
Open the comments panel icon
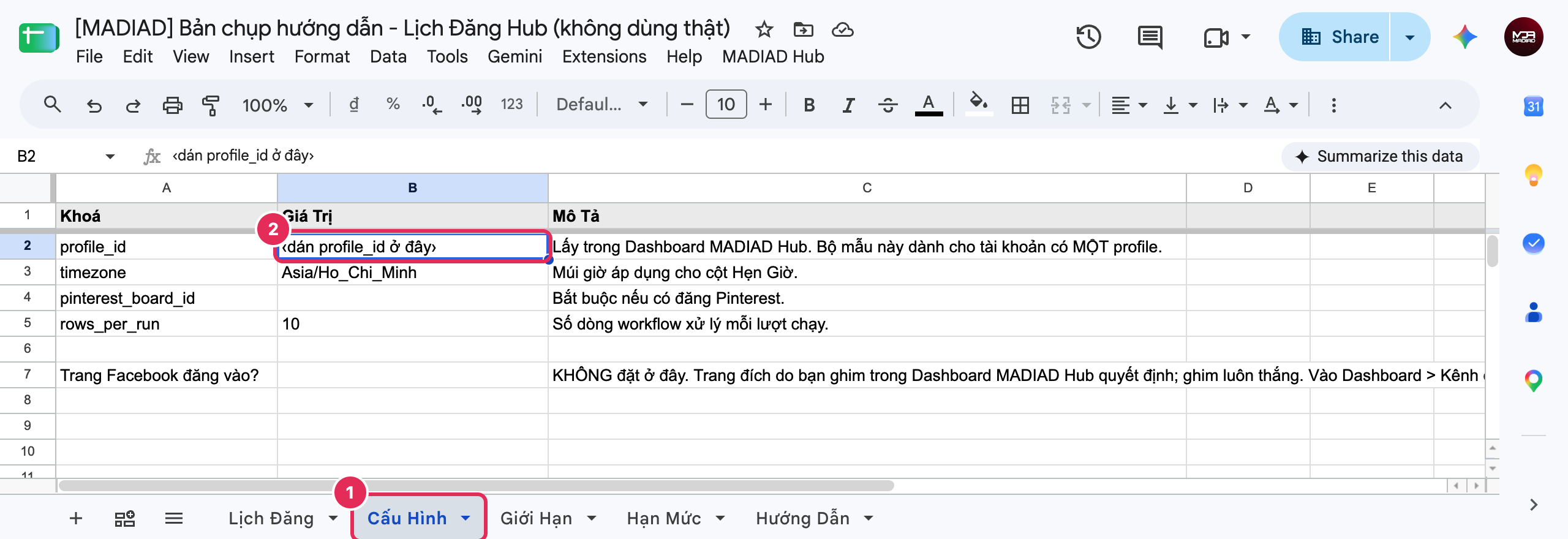[x=1150, y=37]
